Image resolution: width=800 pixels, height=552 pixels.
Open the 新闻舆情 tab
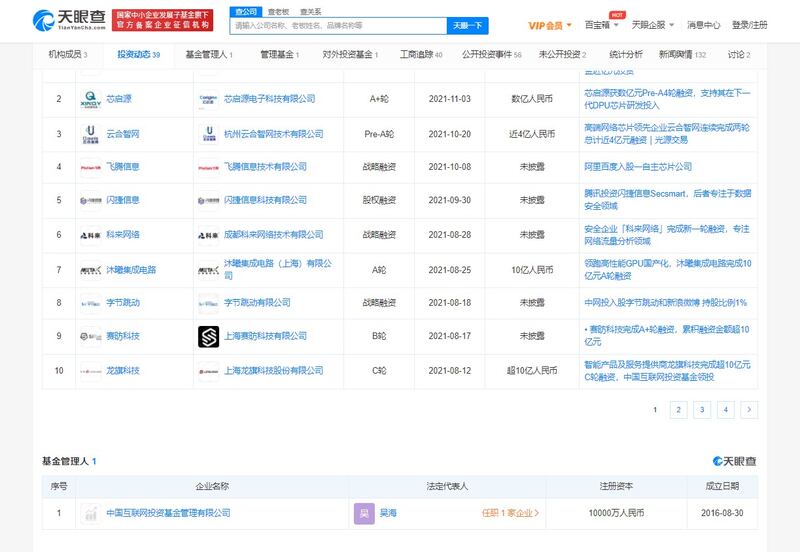[682, 55]
